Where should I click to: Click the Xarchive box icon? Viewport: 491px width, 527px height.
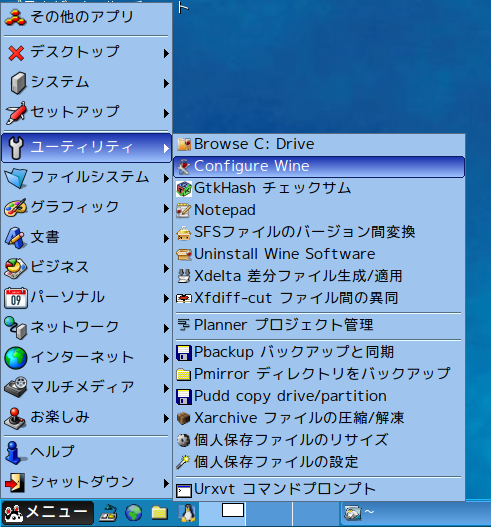[183, 418]
